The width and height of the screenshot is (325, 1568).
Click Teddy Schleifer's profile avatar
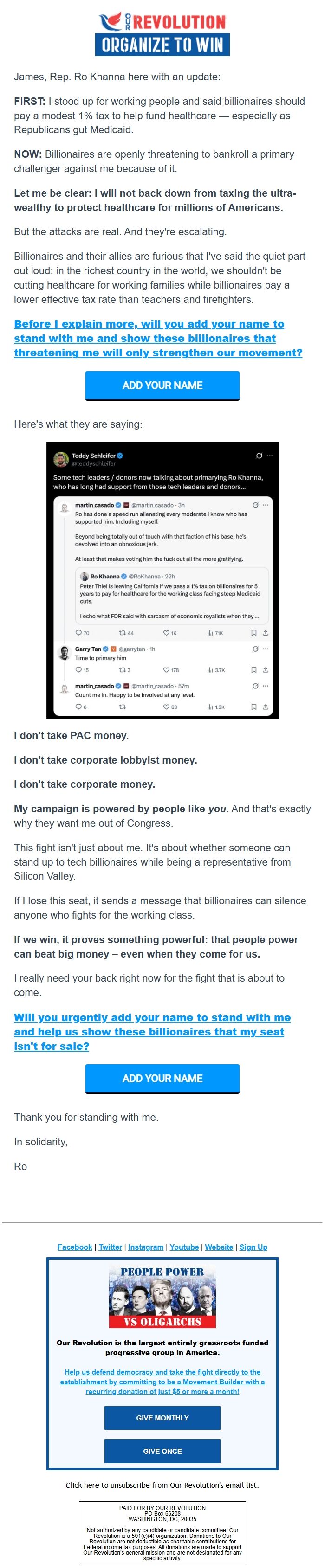61,459
